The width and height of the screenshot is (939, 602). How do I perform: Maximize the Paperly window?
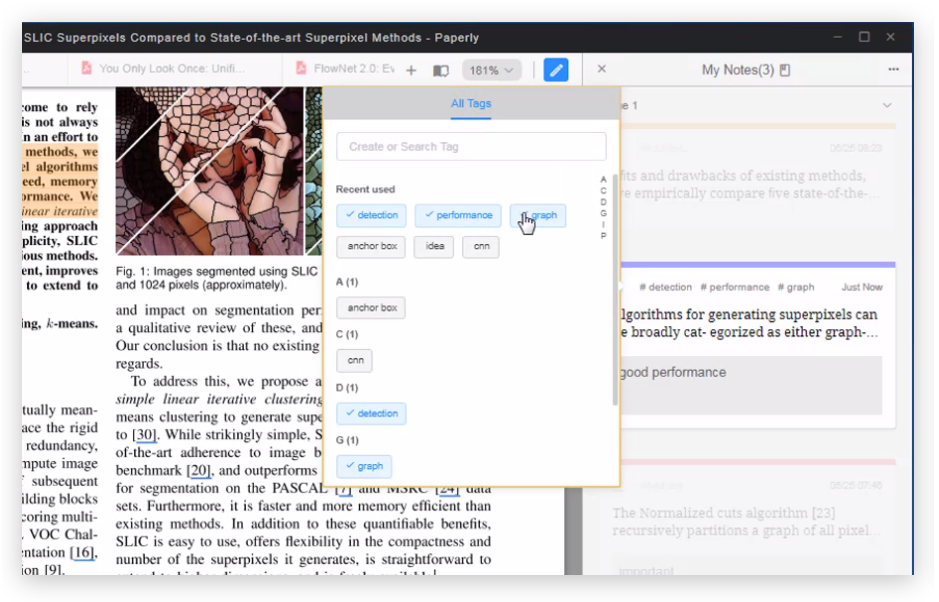click(864, 37)
